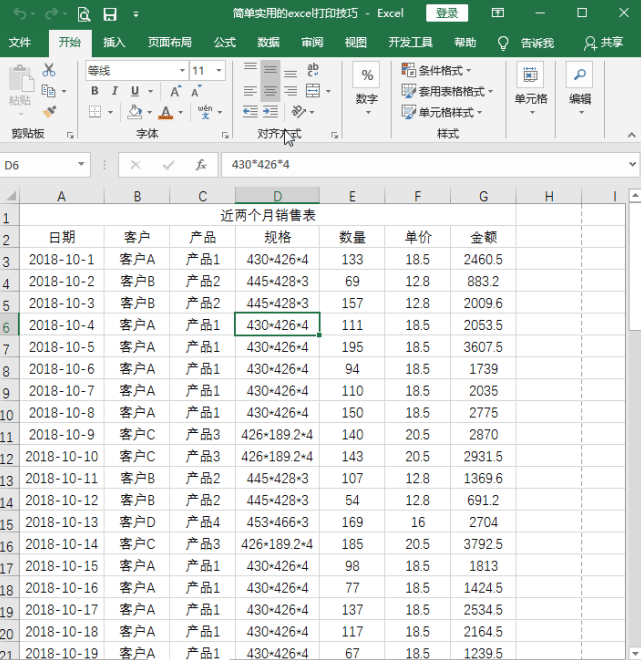Open the font size 11 dropdown
Viewport: 641px width, 660px height.
(x=219, y=71)
